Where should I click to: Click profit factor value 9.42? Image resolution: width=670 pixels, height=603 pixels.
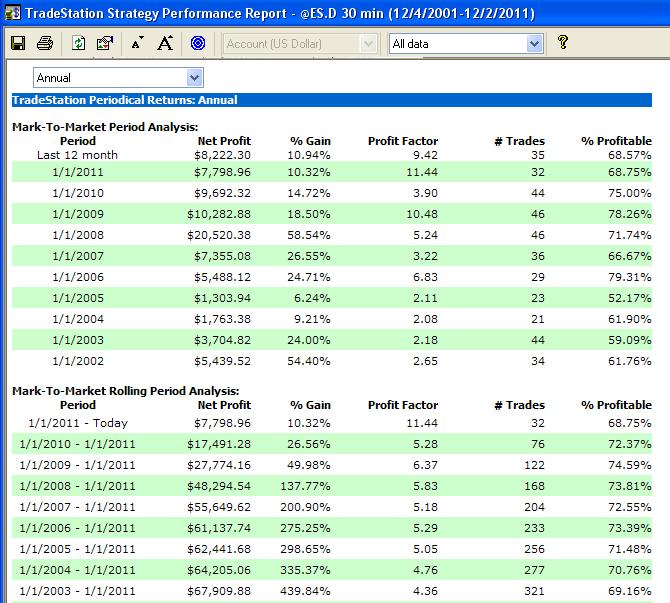coord(425,155)
